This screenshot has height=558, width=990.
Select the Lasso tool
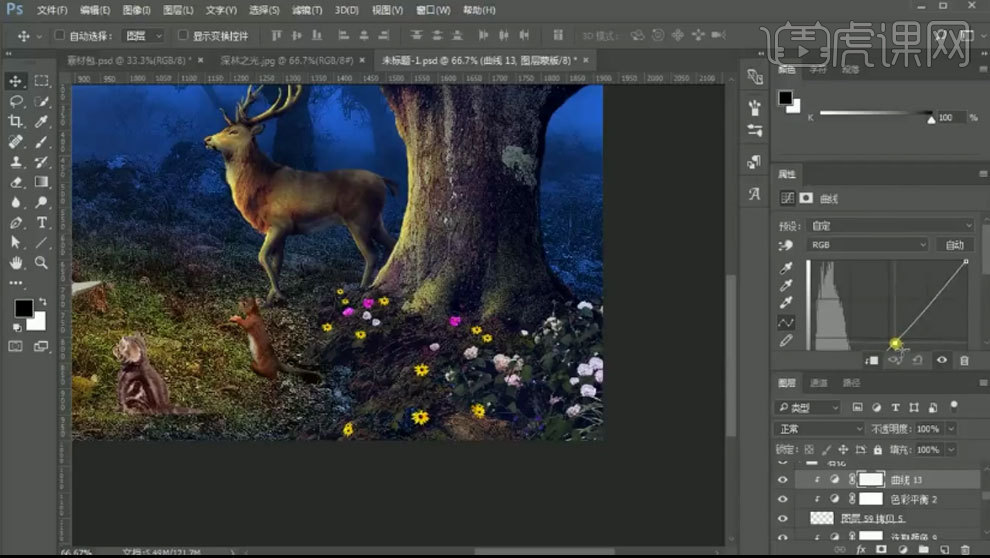click(x=16, y=101)
